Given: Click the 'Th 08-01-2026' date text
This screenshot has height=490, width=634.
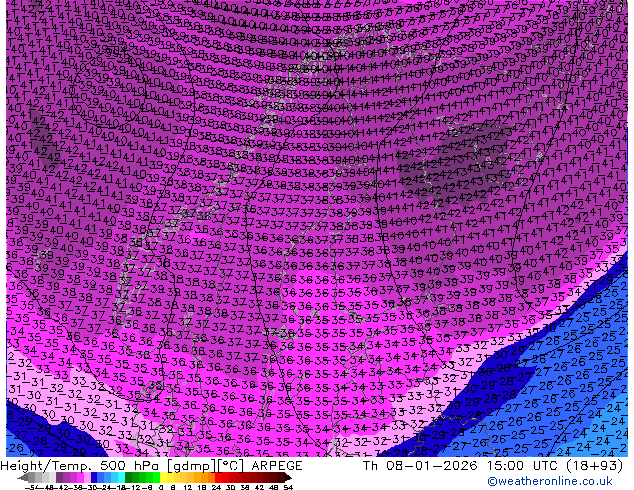Looking at the screenshot, I should click(x=420, y=466).
